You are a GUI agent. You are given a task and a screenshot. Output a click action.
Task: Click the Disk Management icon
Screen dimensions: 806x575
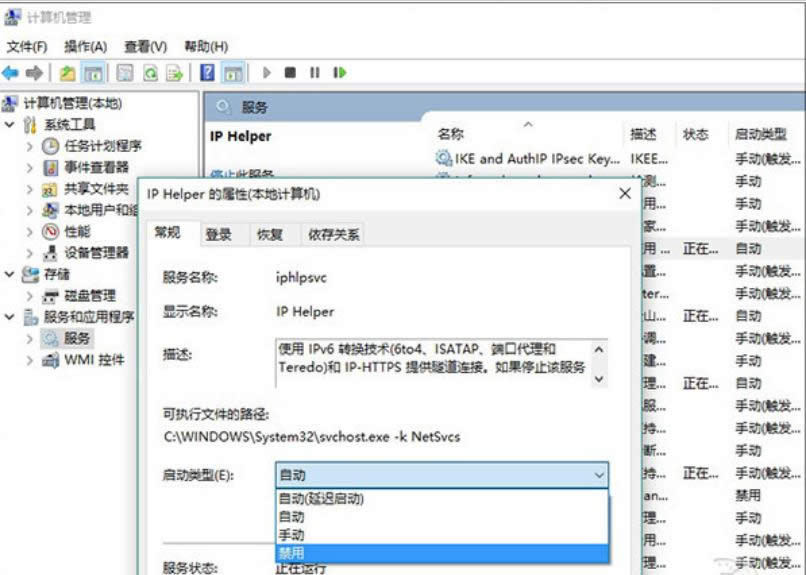(x=50, y=296)
